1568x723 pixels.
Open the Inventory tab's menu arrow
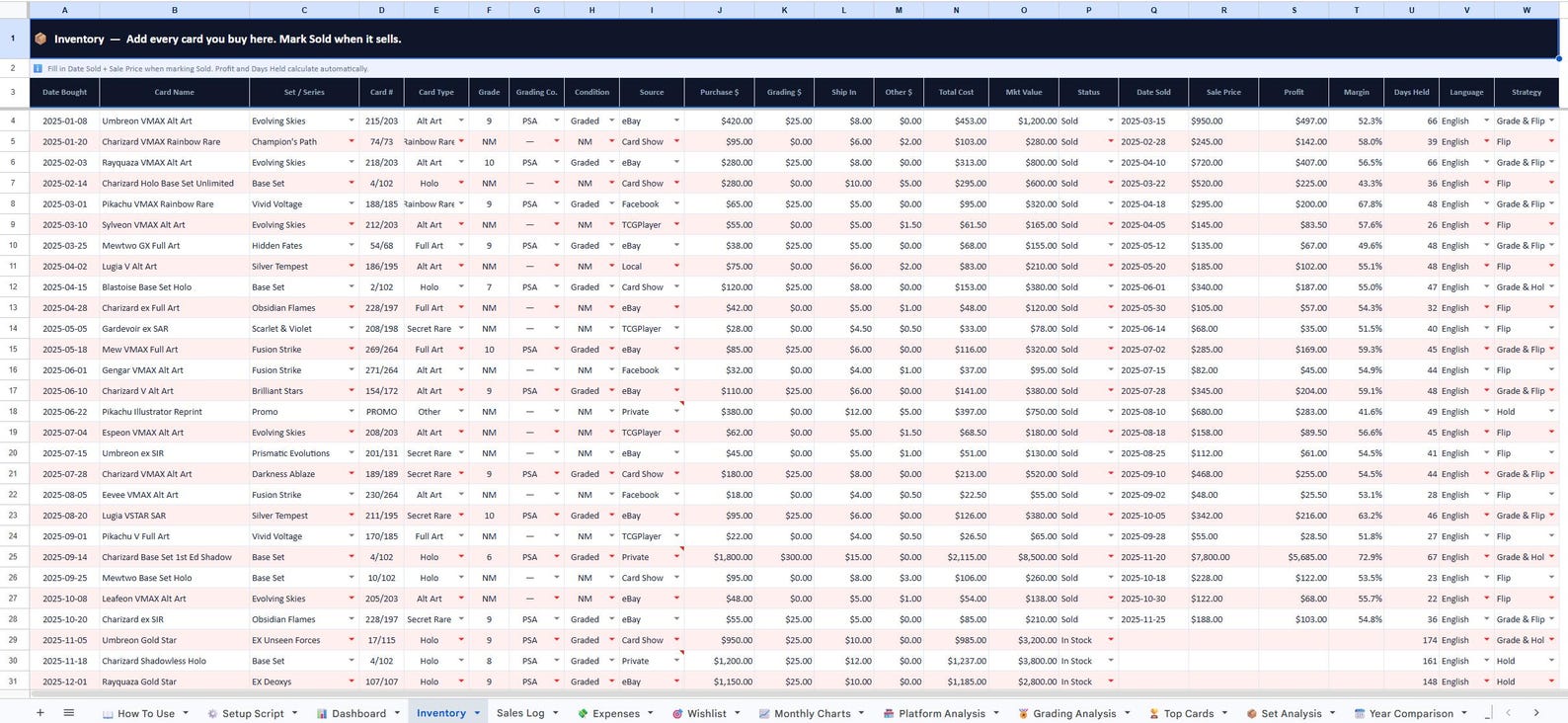(x=477, y=713)
